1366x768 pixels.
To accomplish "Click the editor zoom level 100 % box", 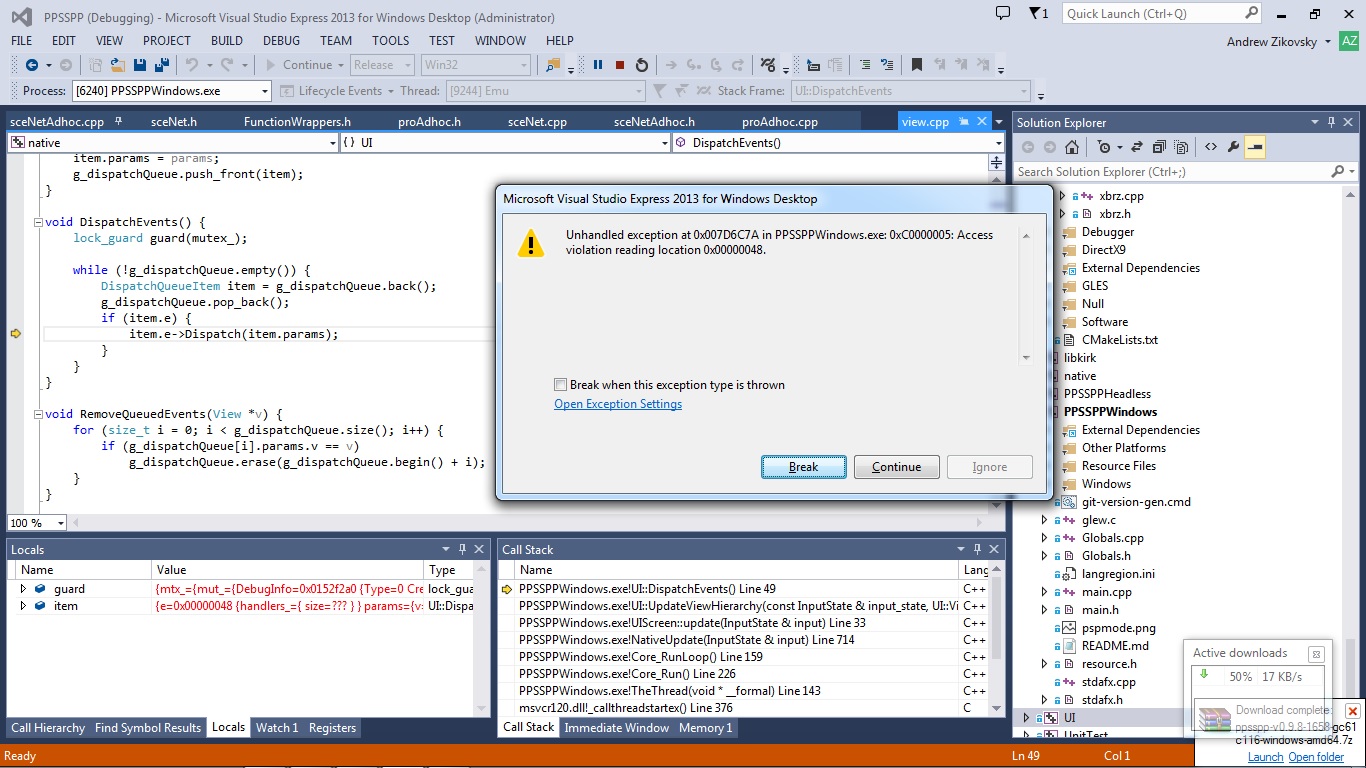I will click(x=36, y=523).
